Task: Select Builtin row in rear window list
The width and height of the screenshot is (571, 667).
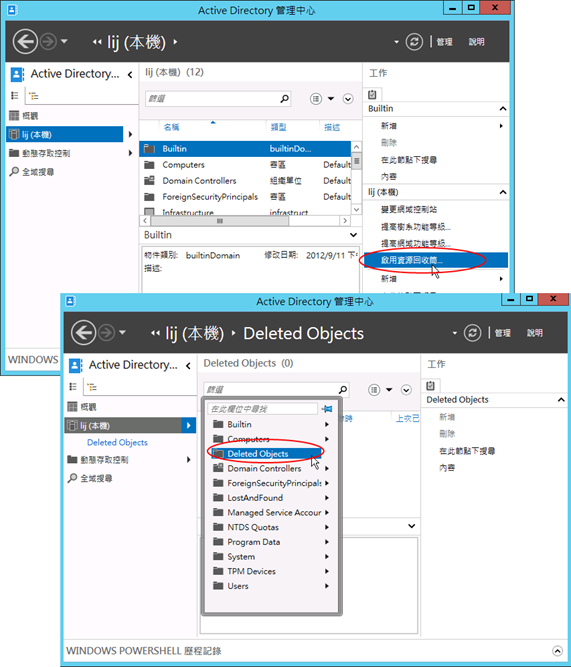Action: [x=245, y=148]
